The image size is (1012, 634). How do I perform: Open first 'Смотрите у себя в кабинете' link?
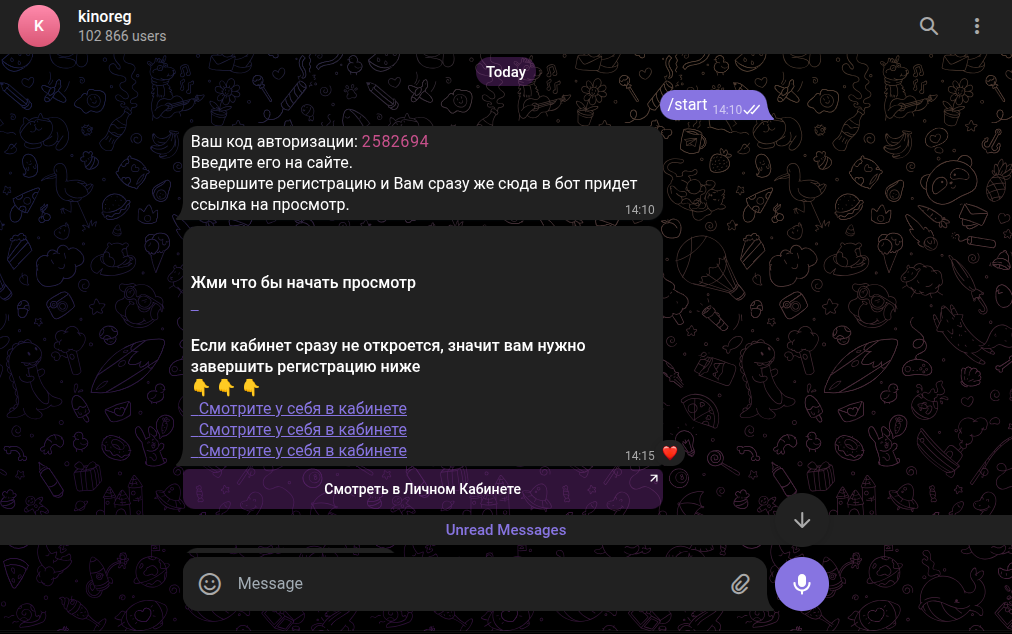coord(299,408)
